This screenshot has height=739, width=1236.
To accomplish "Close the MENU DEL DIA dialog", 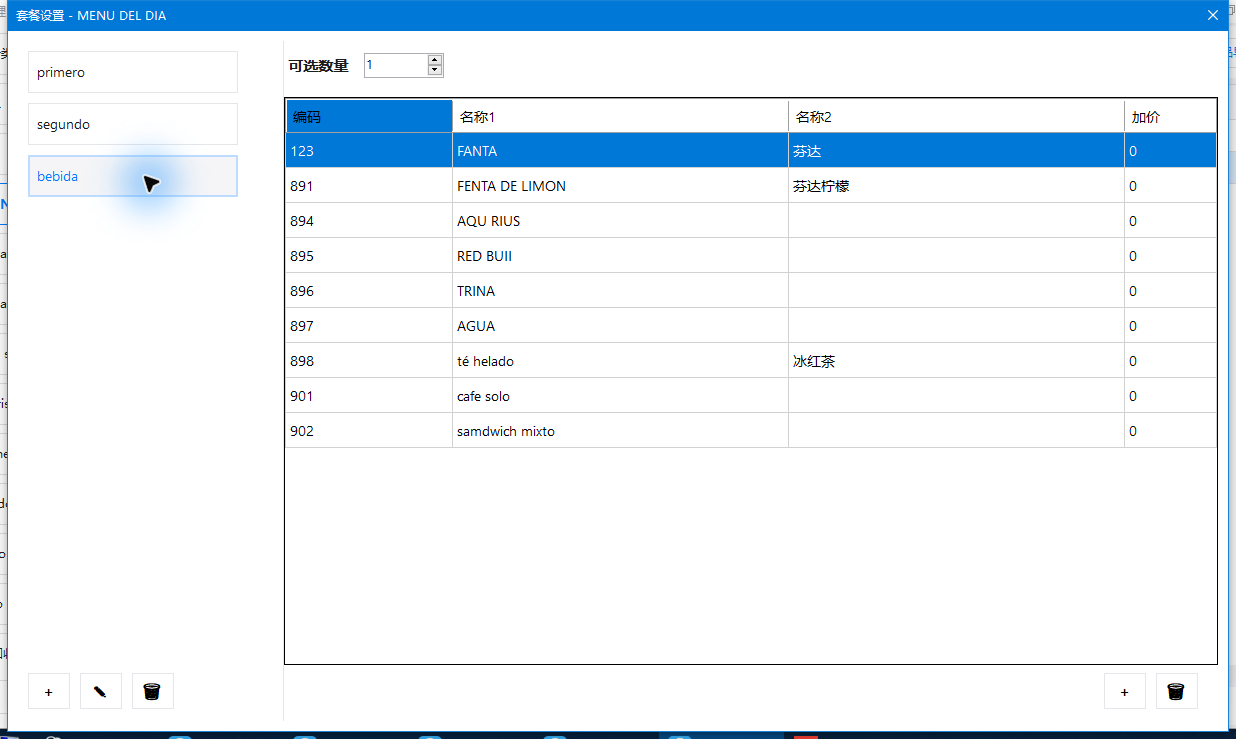I will coord(1213,15).
